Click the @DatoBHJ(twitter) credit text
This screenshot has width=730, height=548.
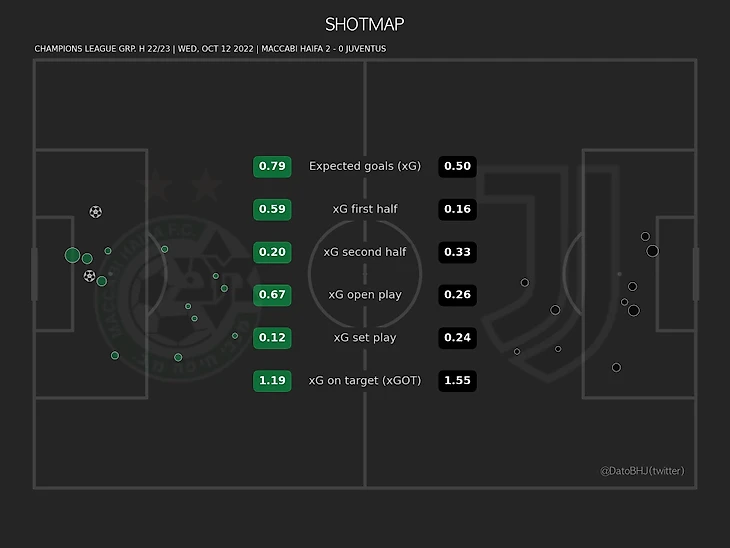pyautogui.click(x=642, y=471)
